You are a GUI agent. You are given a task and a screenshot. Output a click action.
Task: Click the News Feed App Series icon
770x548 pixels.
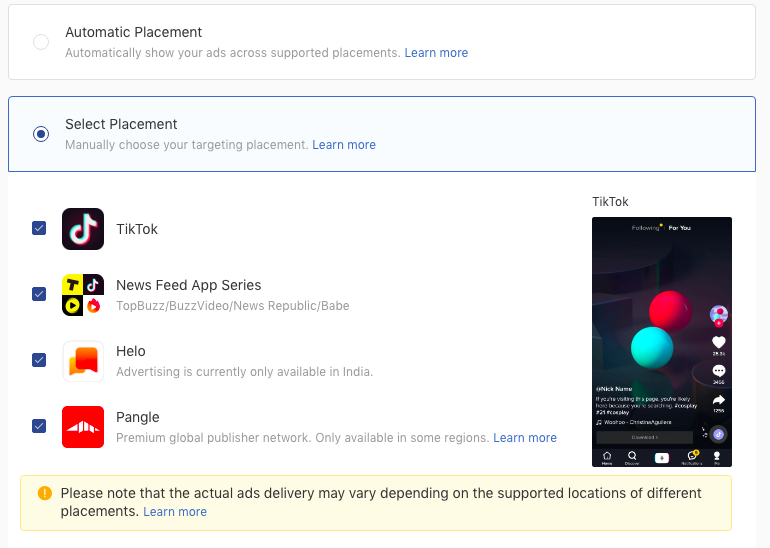[83, 295]
